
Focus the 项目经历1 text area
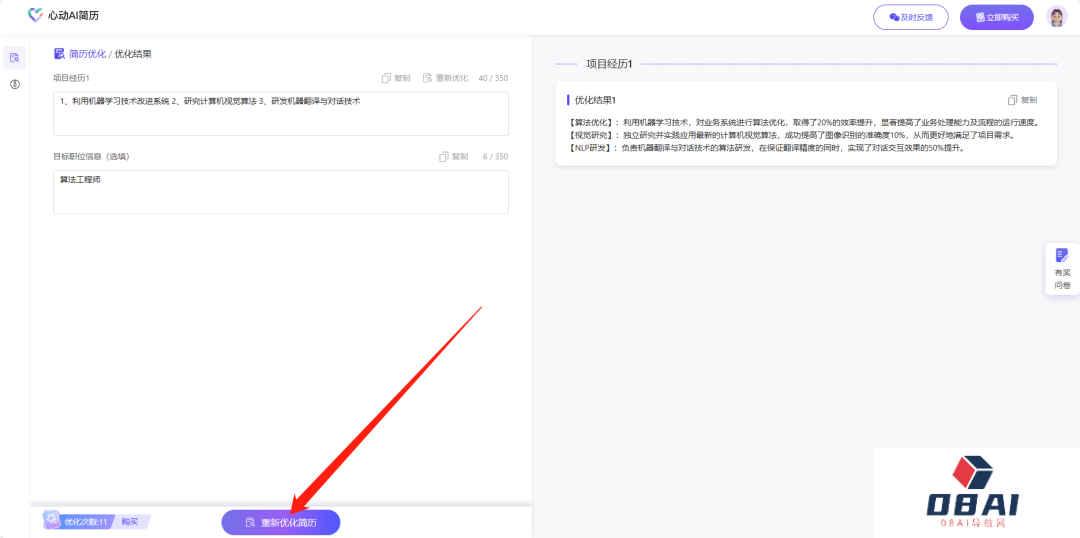281,114
